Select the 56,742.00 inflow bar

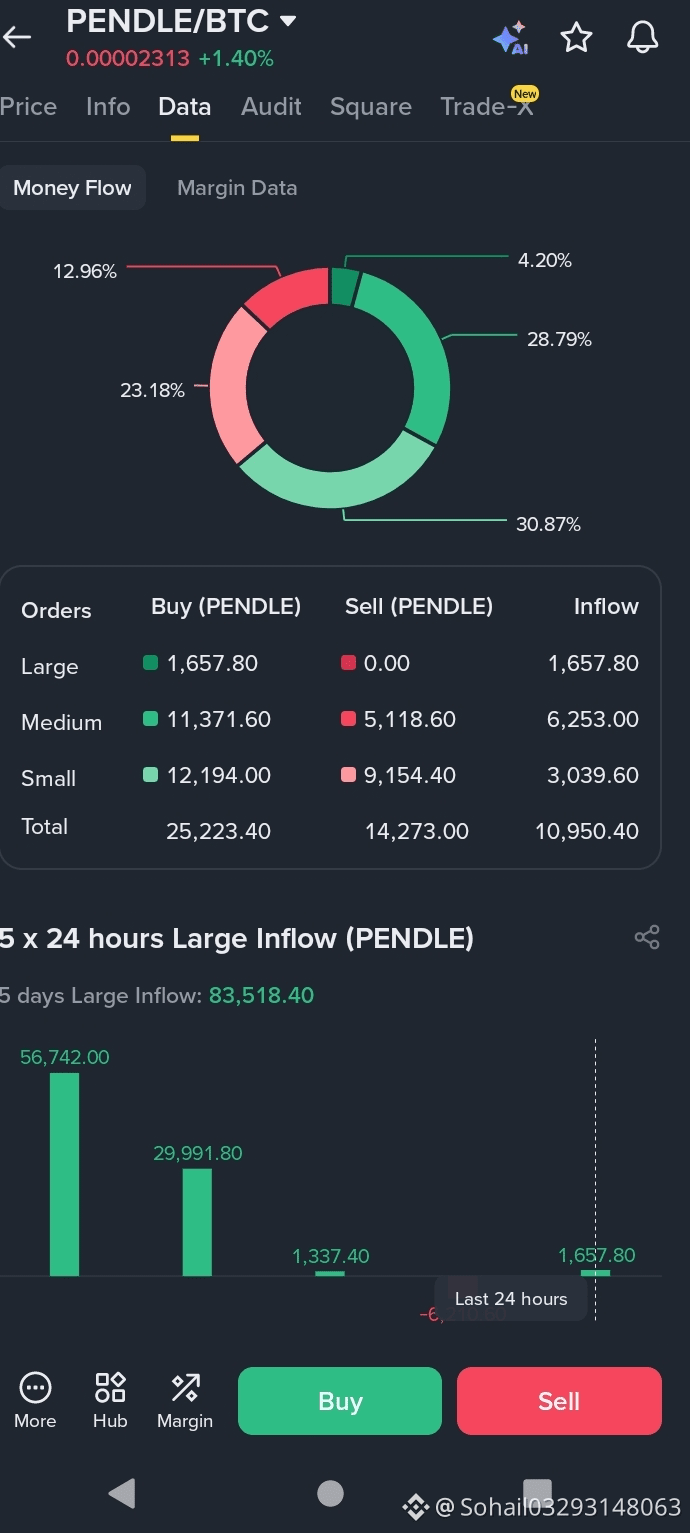coord(65,1174)
